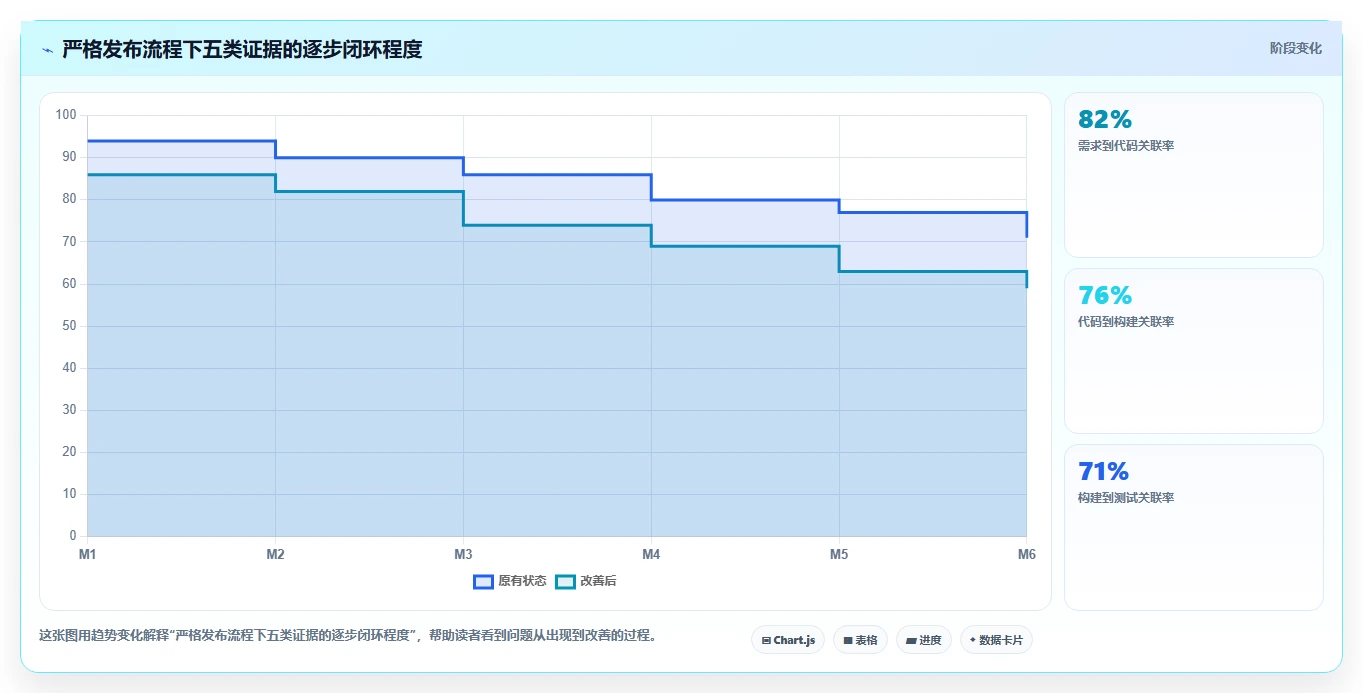Click the table icon in the 表格 chip
This screenshot has width=1363, height=693.
(x=848, y=640)
